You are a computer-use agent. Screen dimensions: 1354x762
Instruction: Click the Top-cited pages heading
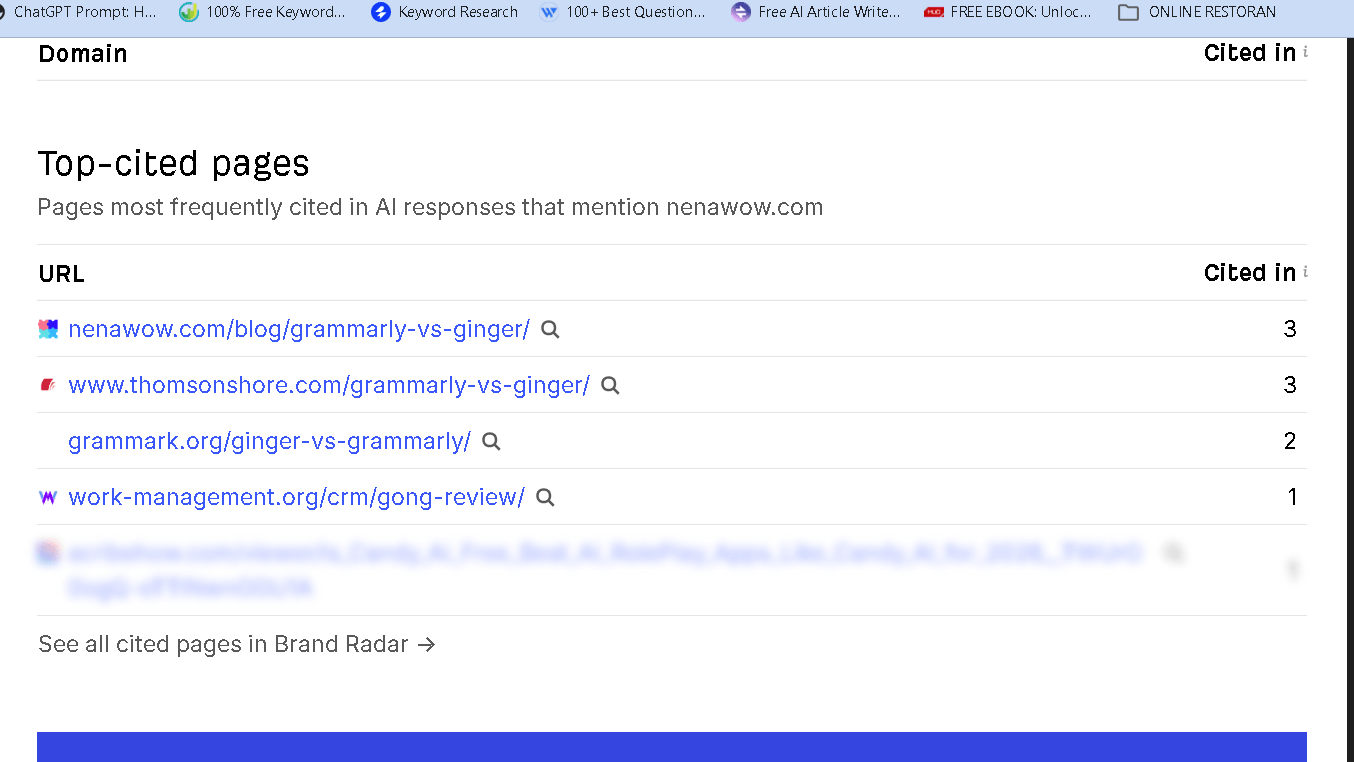click(174, 163)
